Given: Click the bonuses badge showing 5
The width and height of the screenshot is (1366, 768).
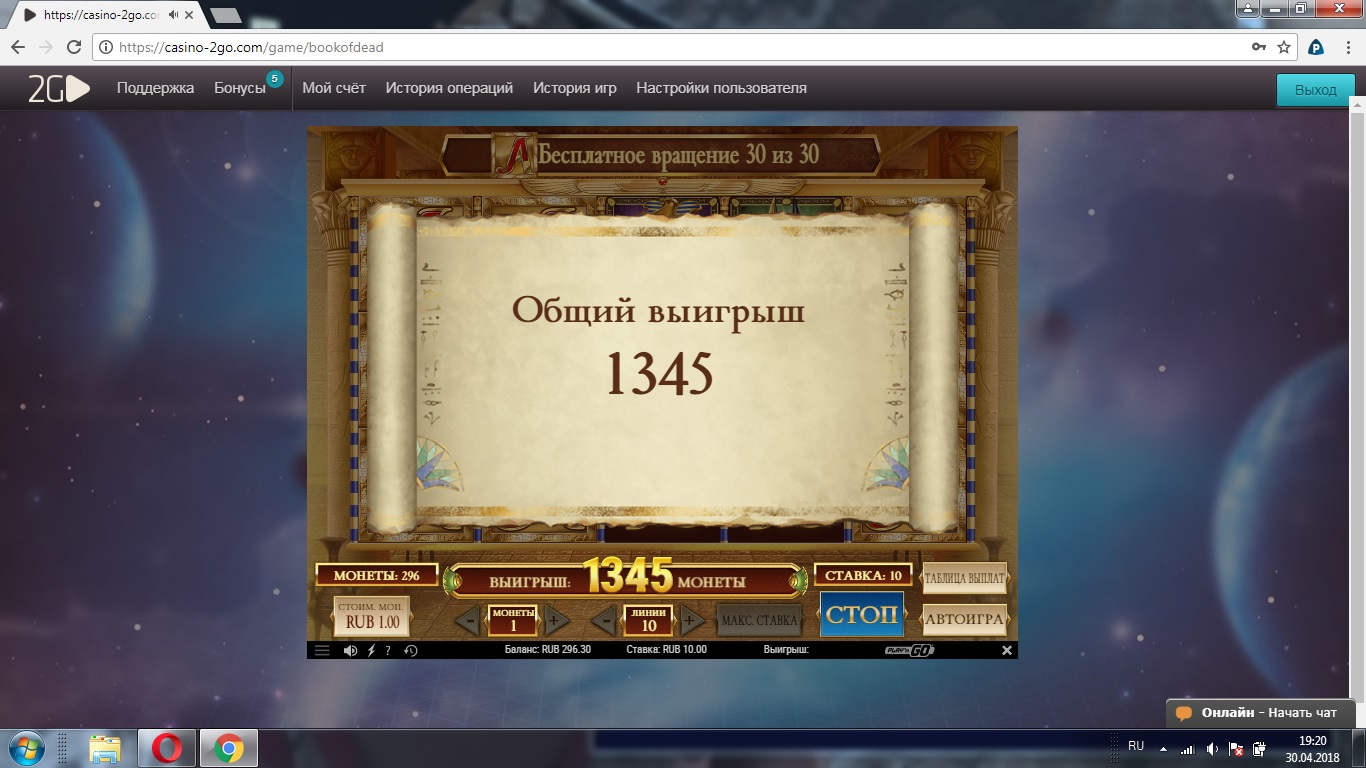Looking at the screenshot, I should 274,79.
